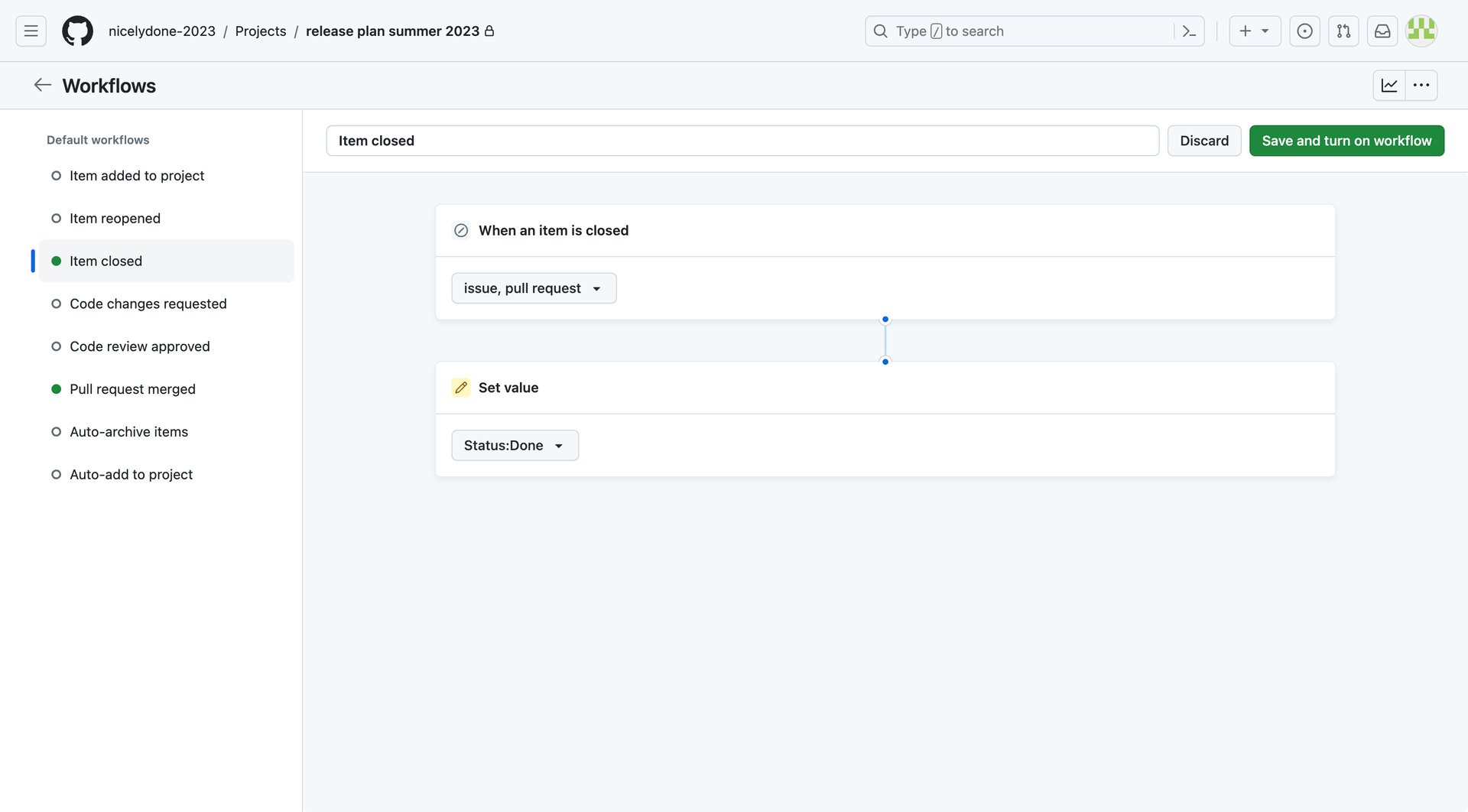This screenshot has width=1468, height=812.
Task: Open the notifications inbox icon
Action: pyautogui.click(x=1382, y=31)
